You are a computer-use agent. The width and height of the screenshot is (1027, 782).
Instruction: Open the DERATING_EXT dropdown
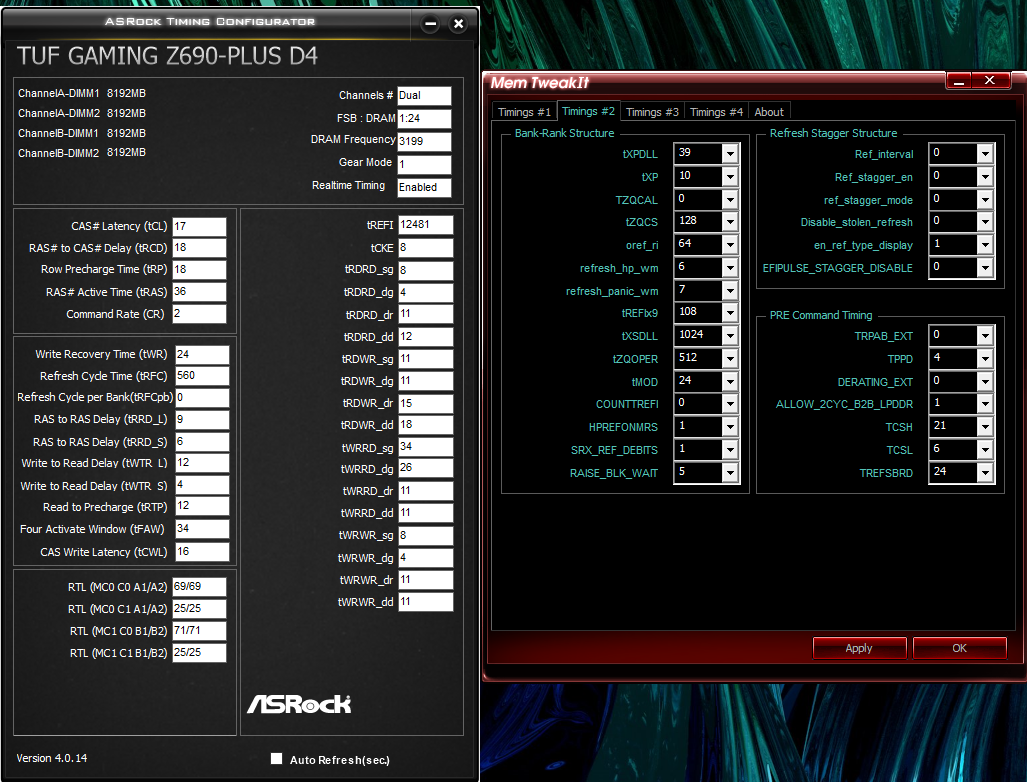[985, 381]
